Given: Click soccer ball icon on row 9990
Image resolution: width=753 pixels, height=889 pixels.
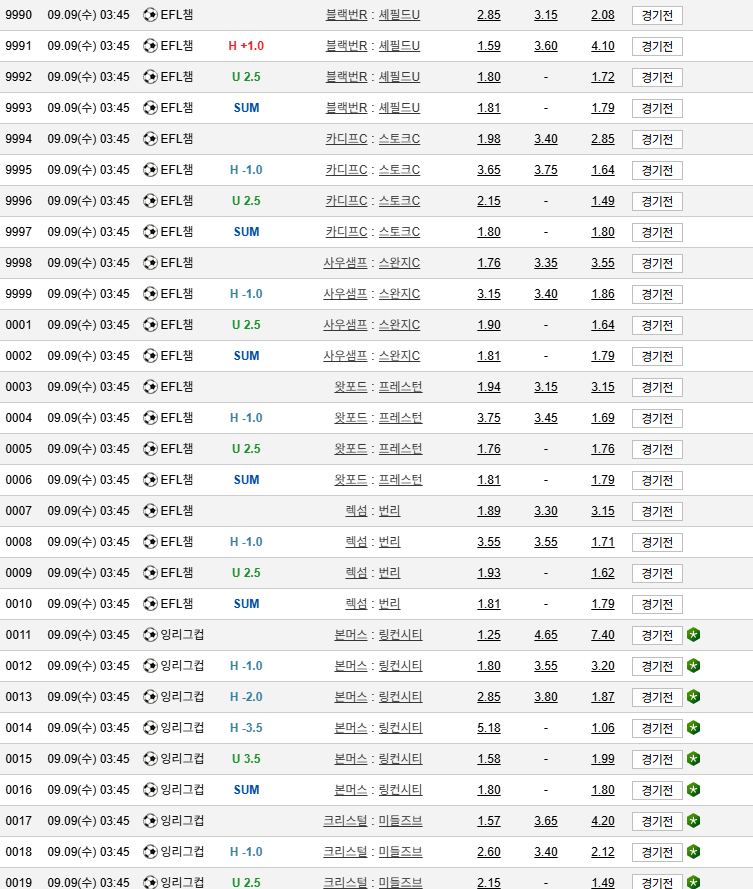Looking at the screenshot, I should tap(150, 15).
